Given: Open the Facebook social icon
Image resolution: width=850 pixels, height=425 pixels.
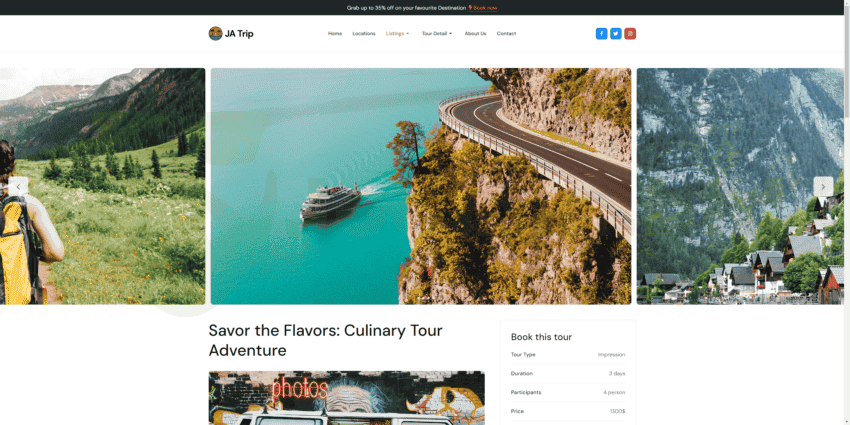Looking at the screenshot, I should 601,34.
